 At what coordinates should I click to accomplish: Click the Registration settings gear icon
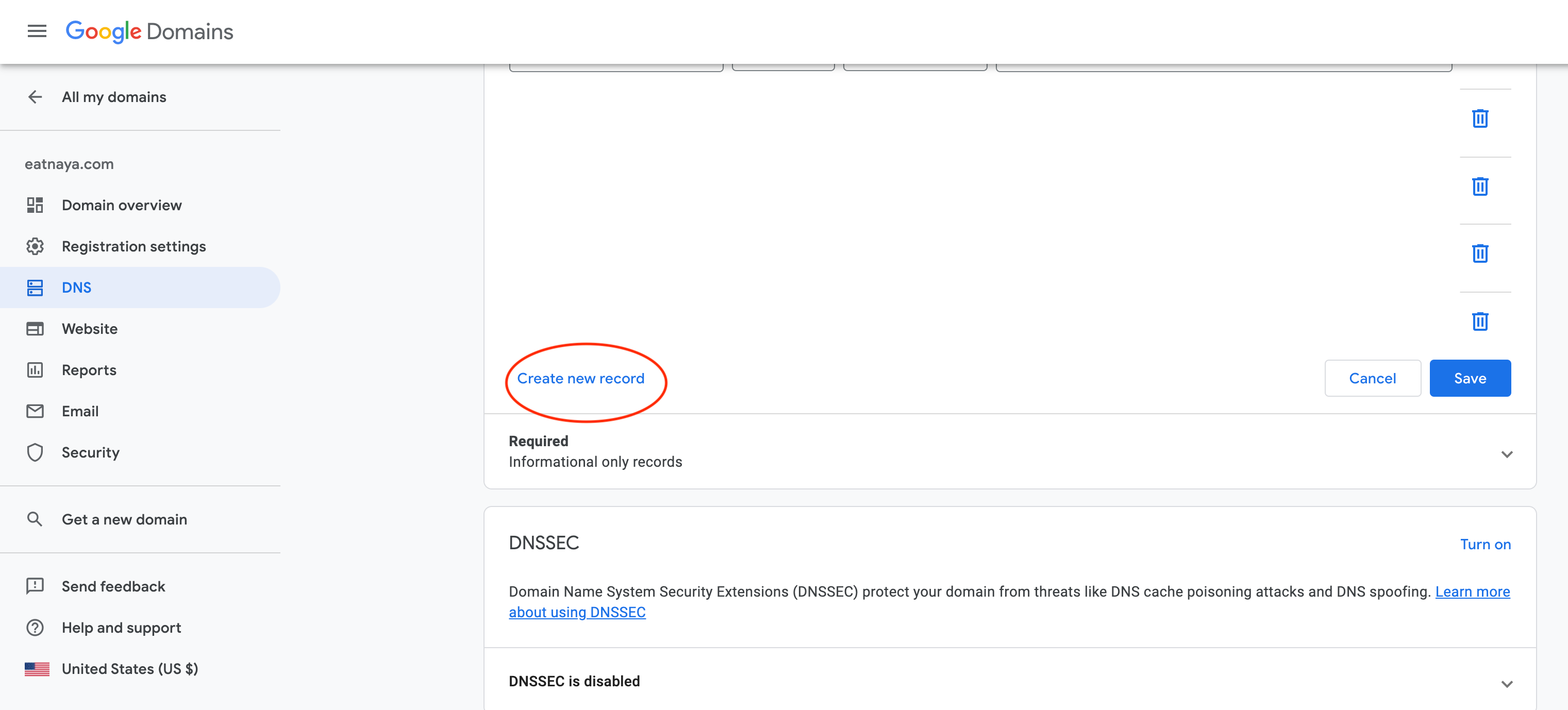(35, 246)
